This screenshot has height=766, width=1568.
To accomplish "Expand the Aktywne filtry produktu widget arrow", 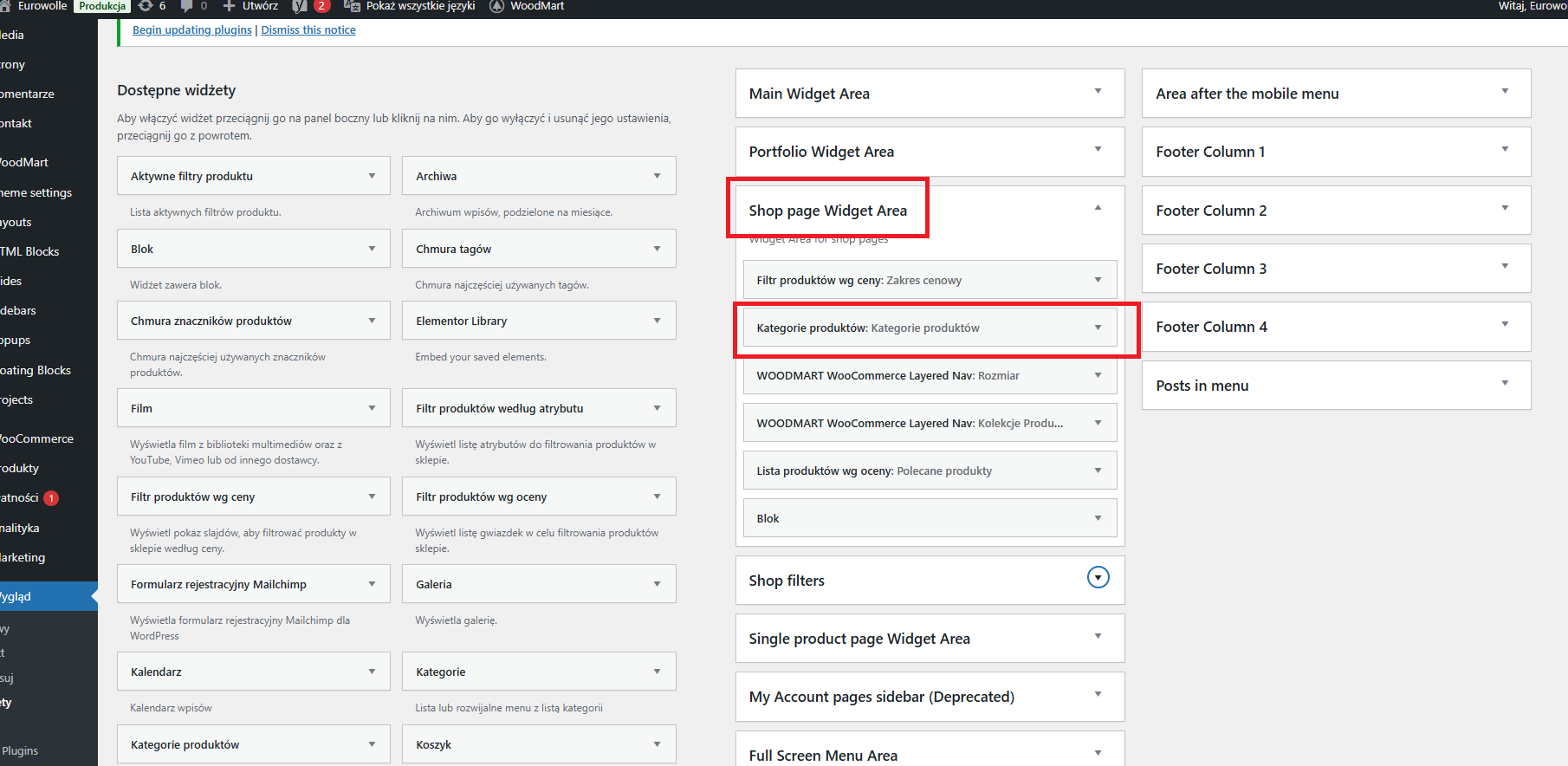I will 372,176.
